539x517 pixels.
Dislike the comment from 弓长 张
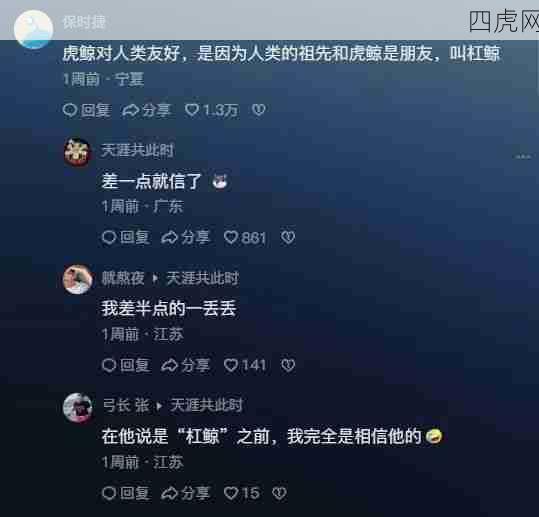[279, 493]
